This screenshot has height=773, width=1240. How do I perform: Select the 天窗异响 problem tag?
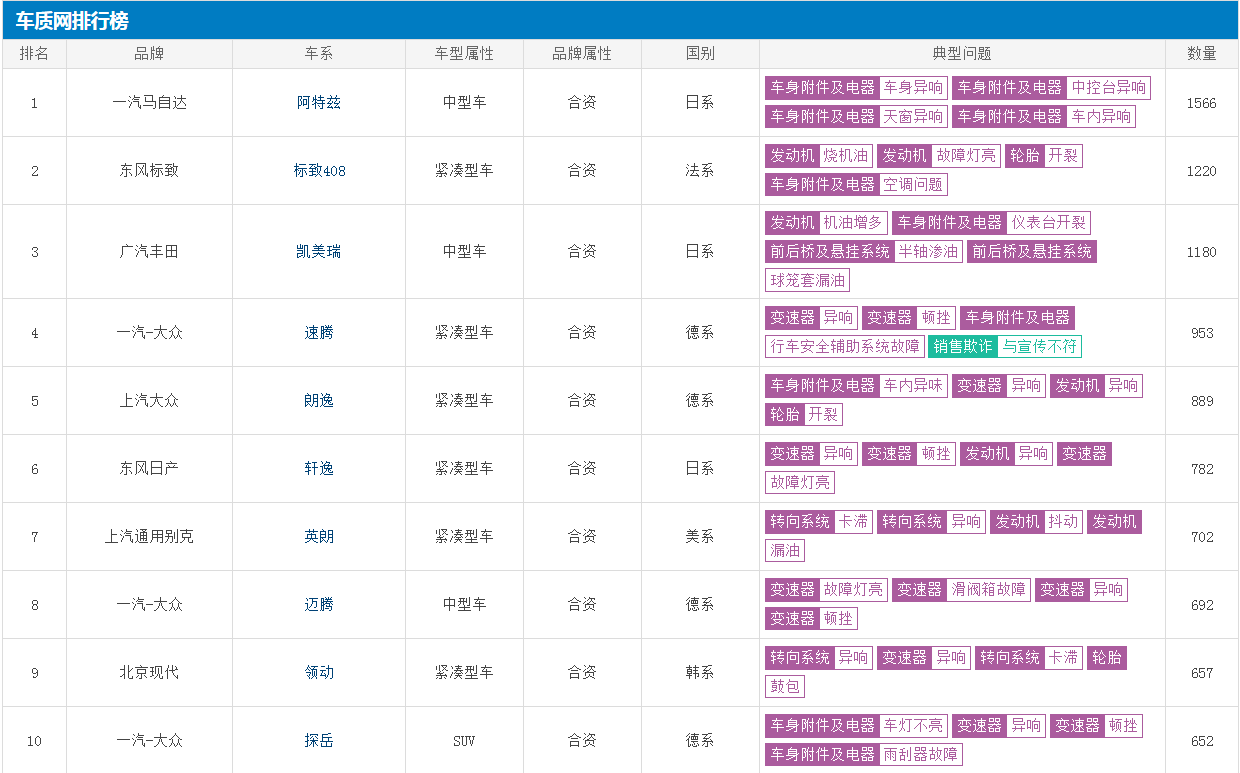(913, 116)
